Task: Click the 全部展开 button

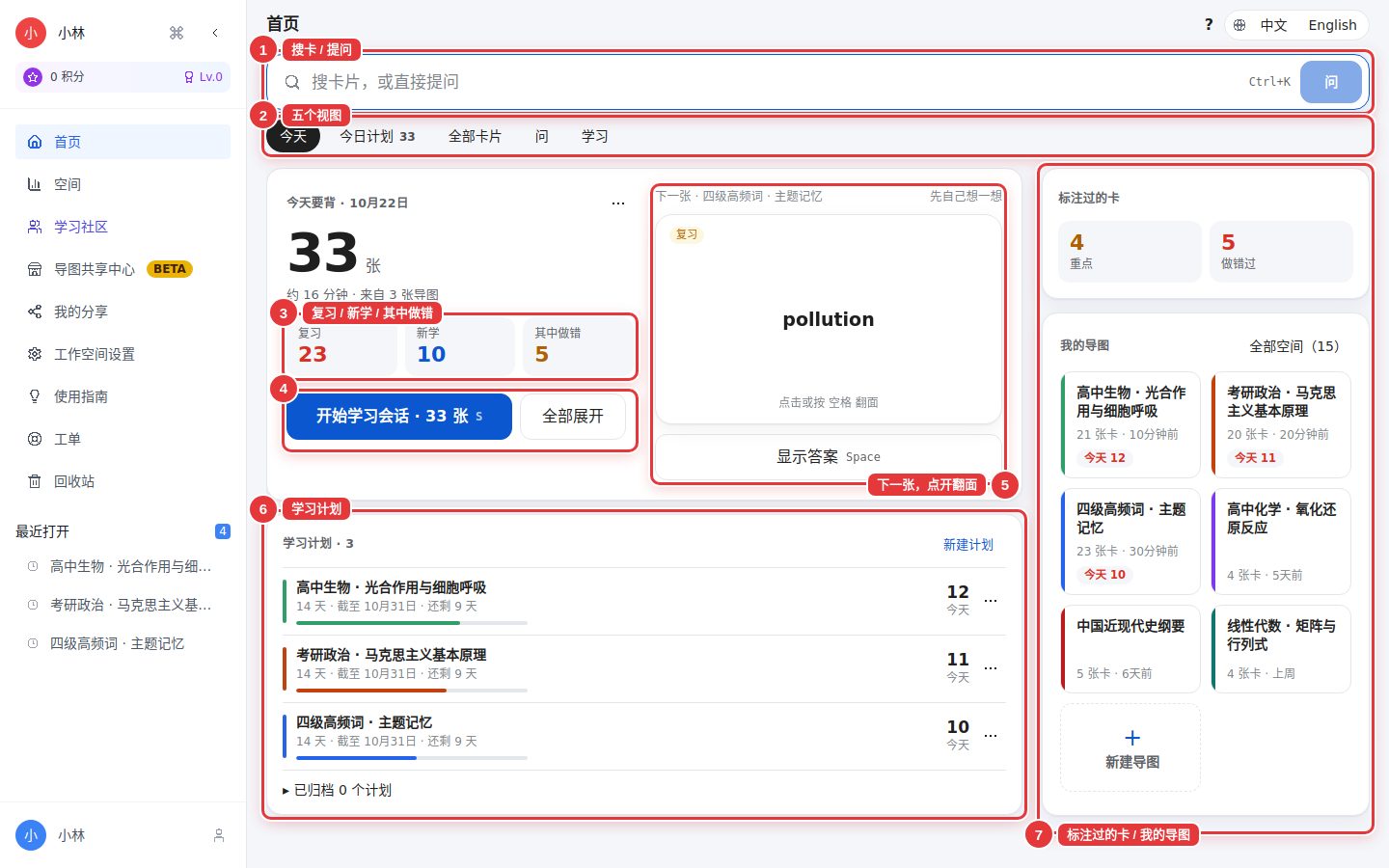Action: pos(573,416)
